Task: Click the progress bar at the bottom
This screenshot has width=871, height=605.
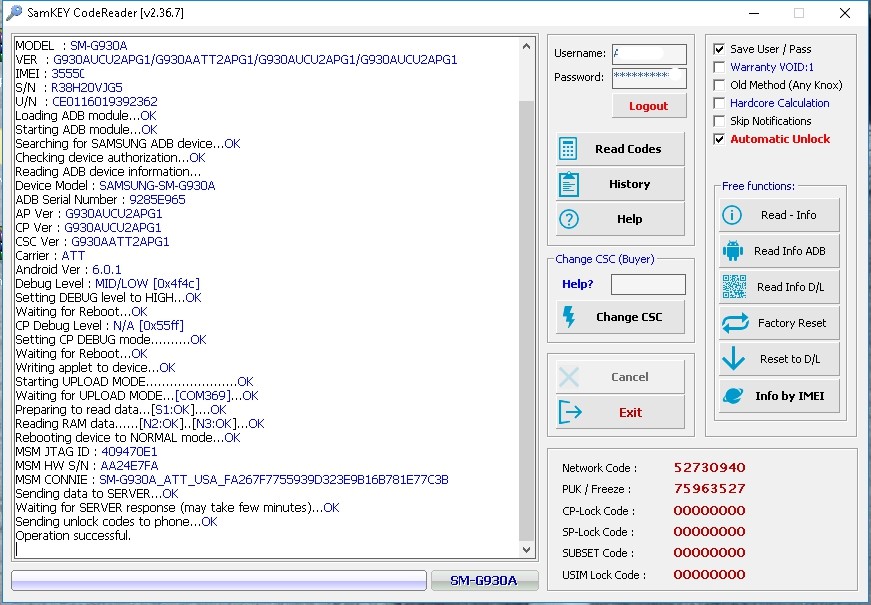Action: click(x=219, y=581)
